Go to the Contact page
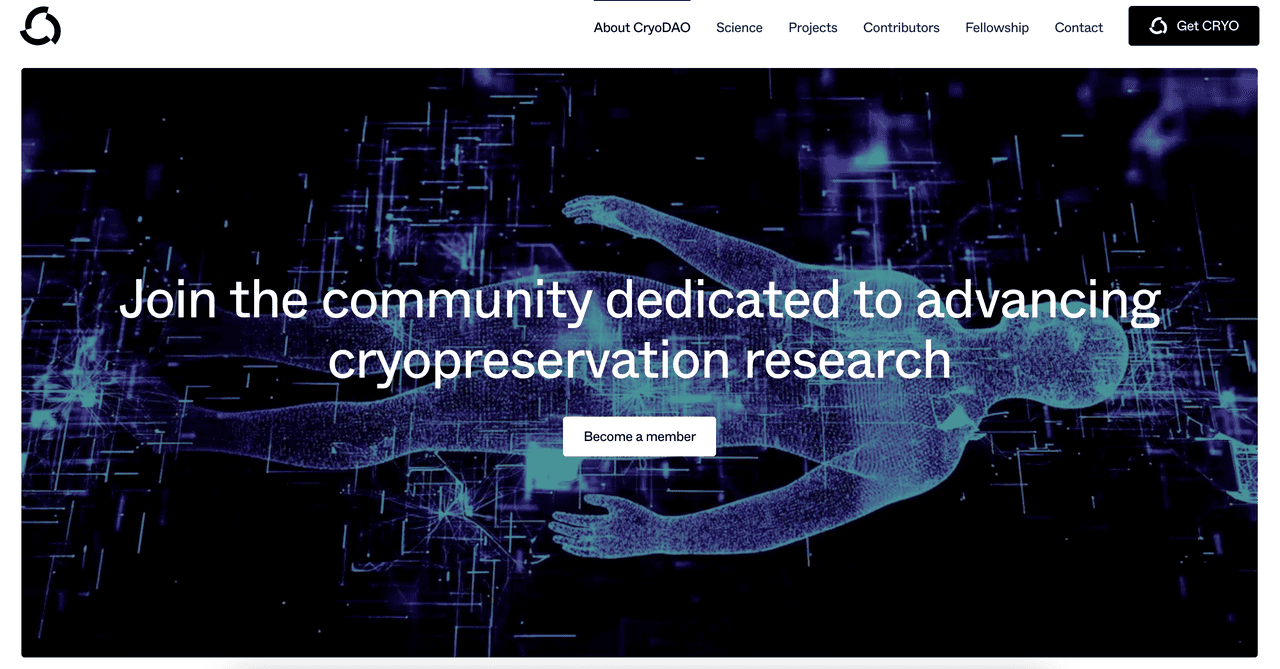This screenshot has height=669, width=1280. 1078,27
